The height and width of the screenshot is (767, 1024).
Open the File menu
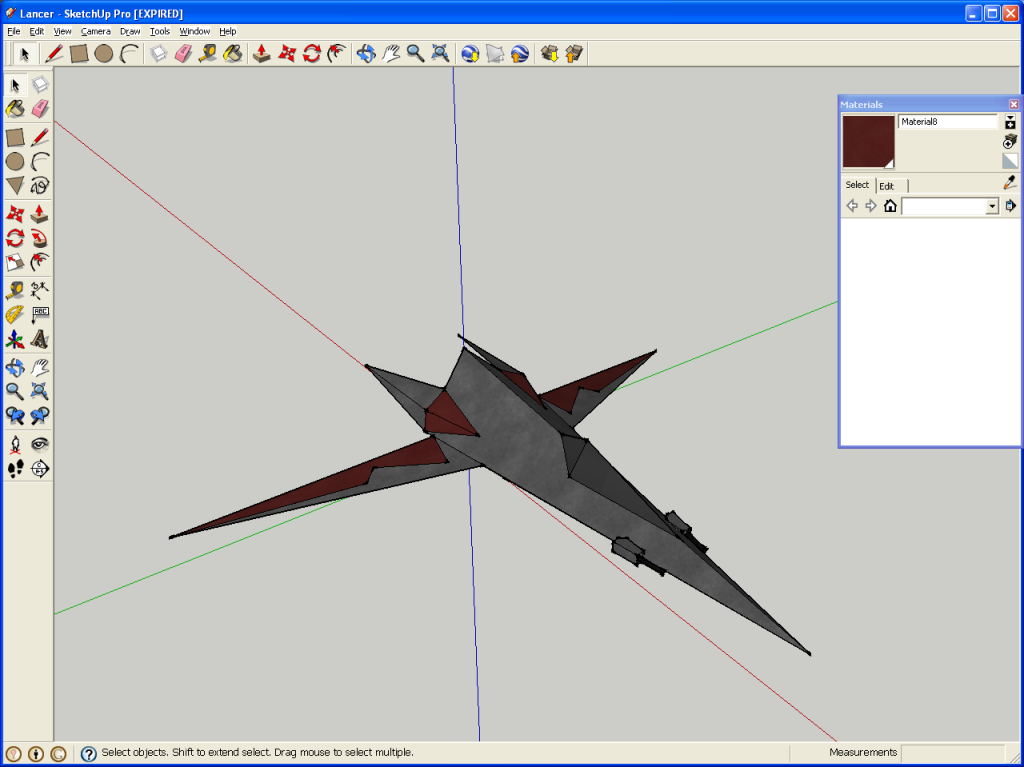[x=13, y=31]
